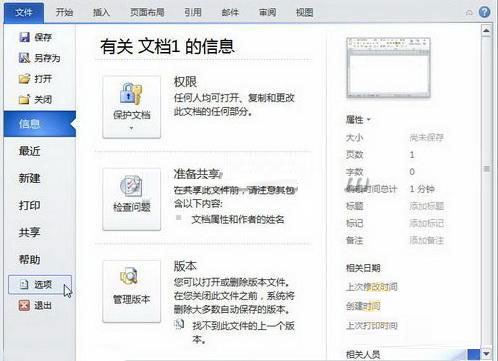
Task: Click the scrollbar down arrow
Action: (x=486, y=353)
